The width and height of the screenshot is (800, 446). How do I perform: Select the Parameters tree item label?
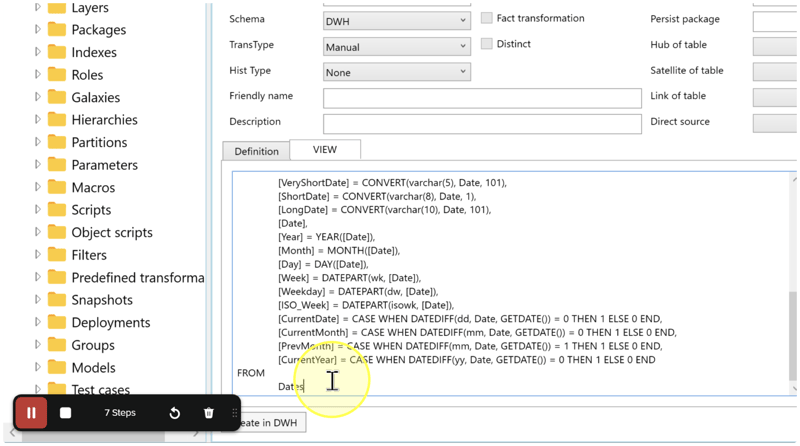tap(105, 164)
